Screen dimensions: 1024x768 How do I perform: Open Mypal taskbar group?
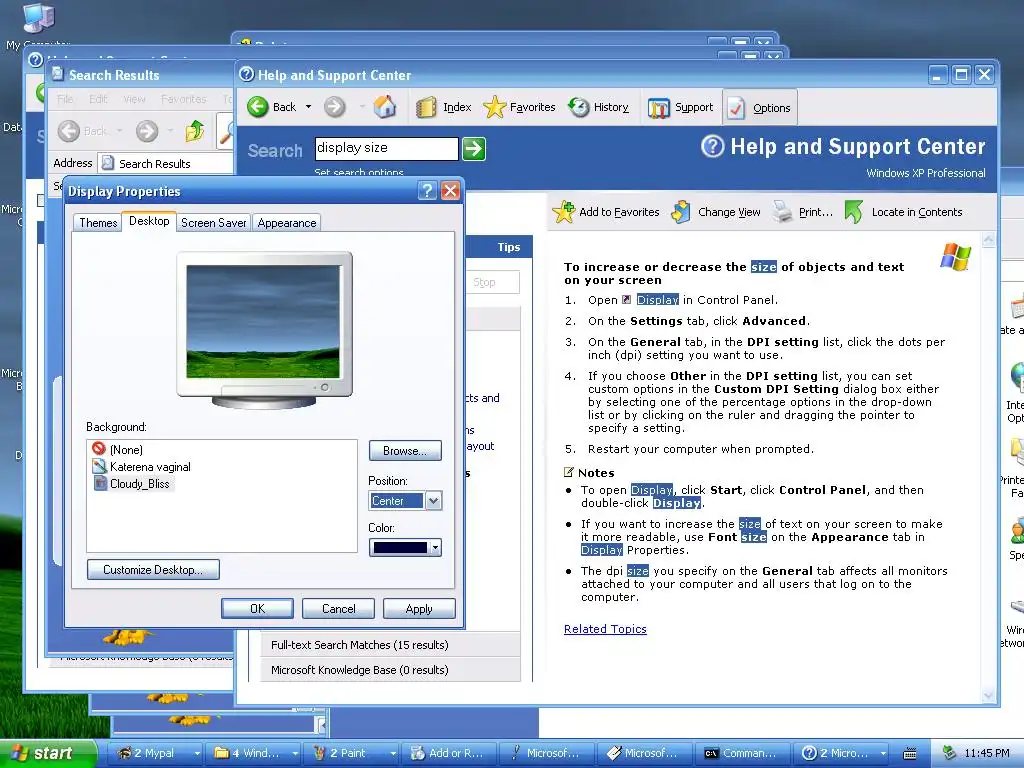(154, 753)
